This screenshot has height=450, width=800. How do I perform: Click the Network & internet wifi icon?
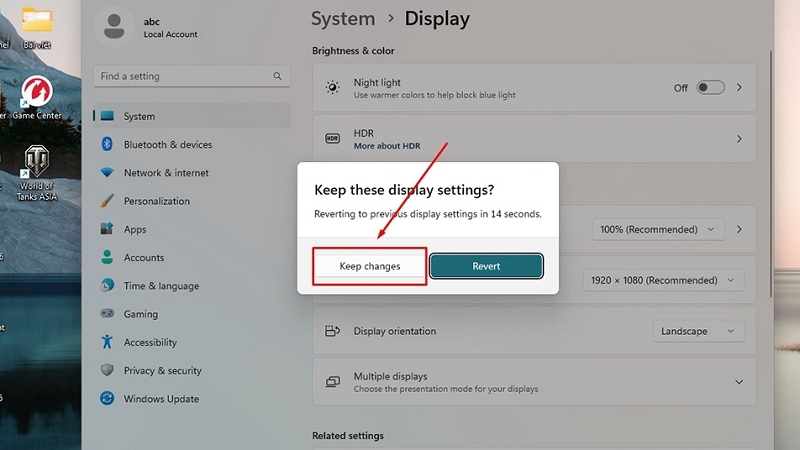pos(107,172)
